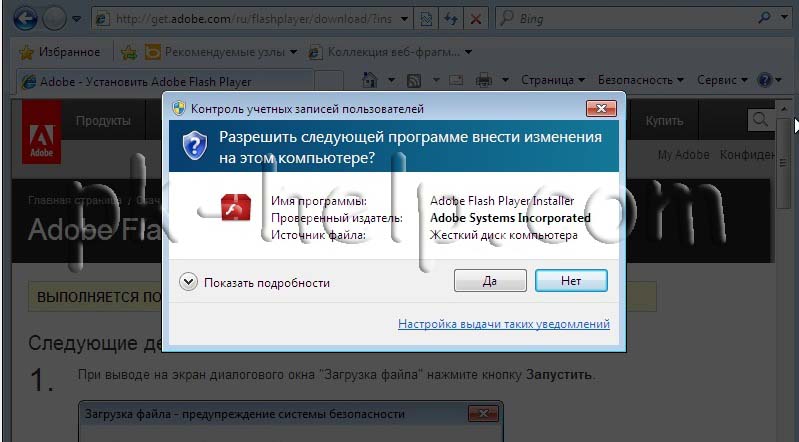Click the browser Forward arrow button
799x442 pixels.
[x=54, y=19]
